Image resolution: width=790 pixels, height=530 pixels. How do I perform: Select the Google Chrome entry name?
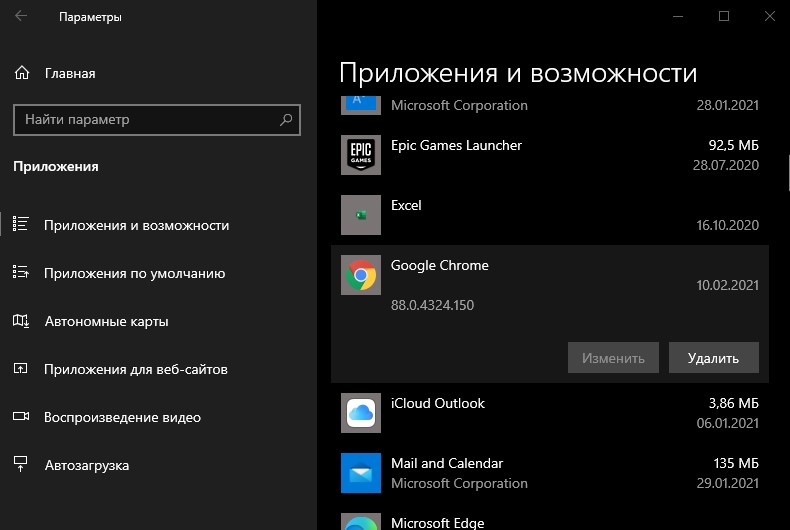coord(440,266)
